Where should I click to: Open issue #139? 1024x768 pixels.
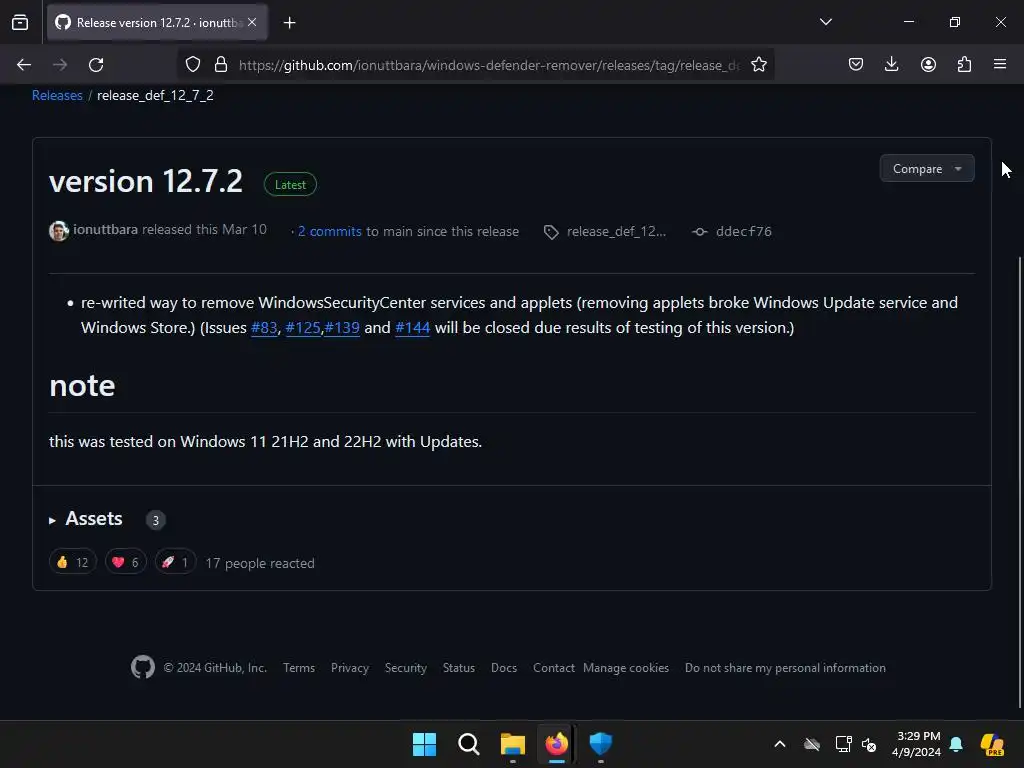coord(342,328)
